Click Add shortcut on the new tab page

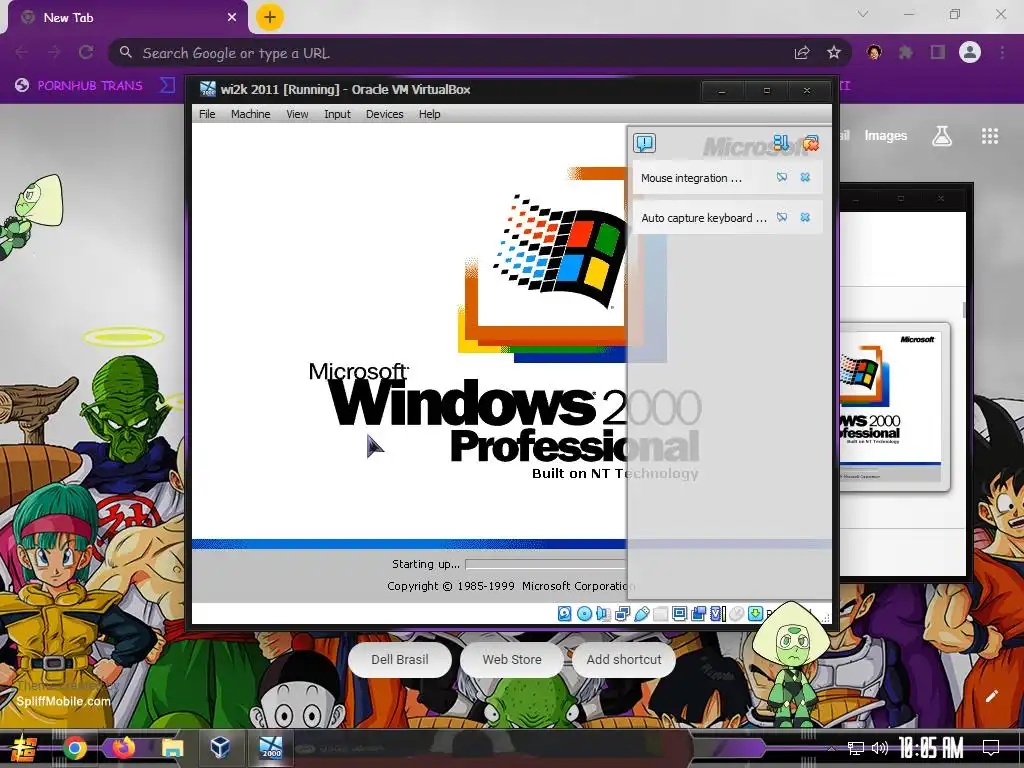click(x=624, y=660)
